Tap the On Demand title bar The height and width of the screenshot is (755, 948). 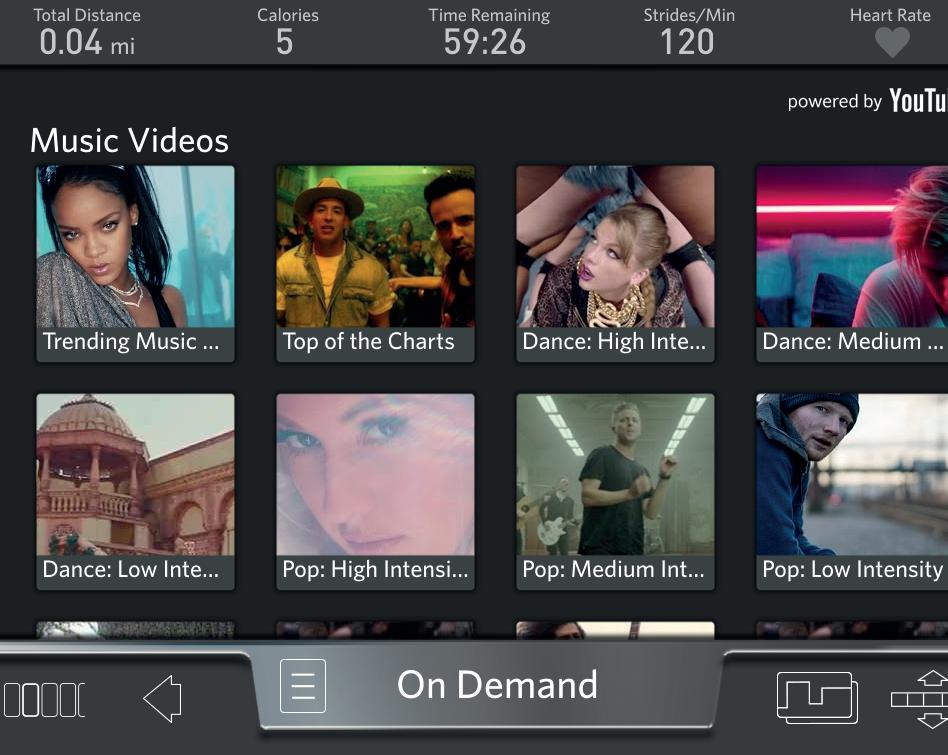point(487,686)
